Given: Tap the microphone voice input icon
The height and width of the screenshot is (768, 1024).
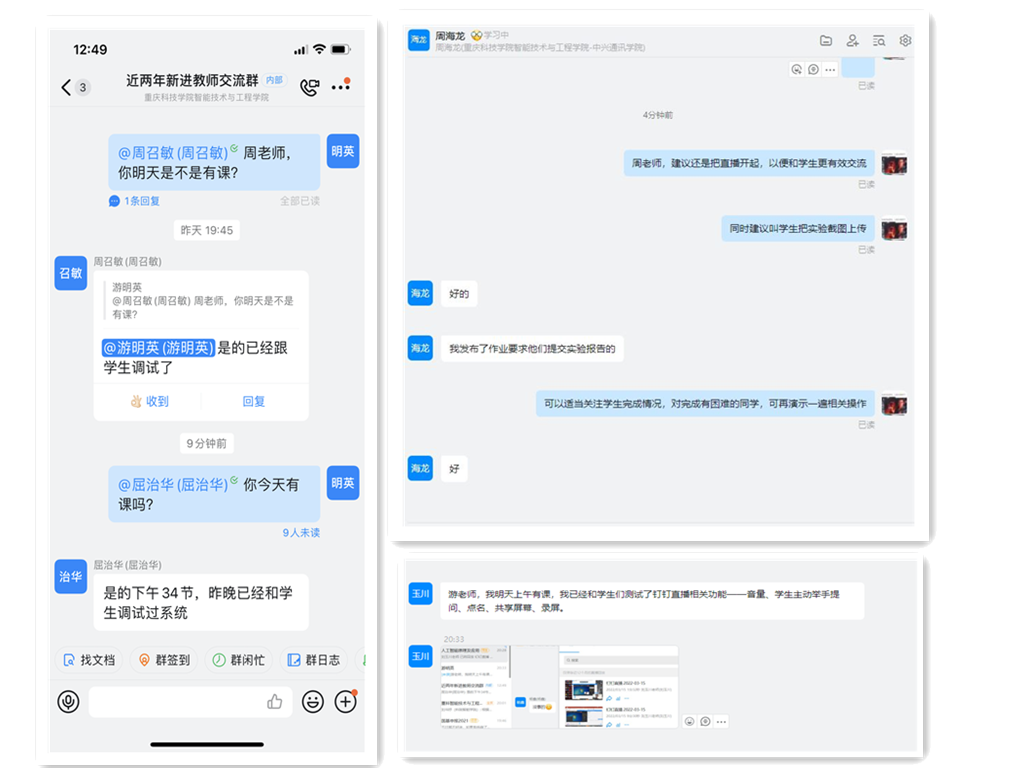Looking at the screenshot, I should [x=68, y=702].
